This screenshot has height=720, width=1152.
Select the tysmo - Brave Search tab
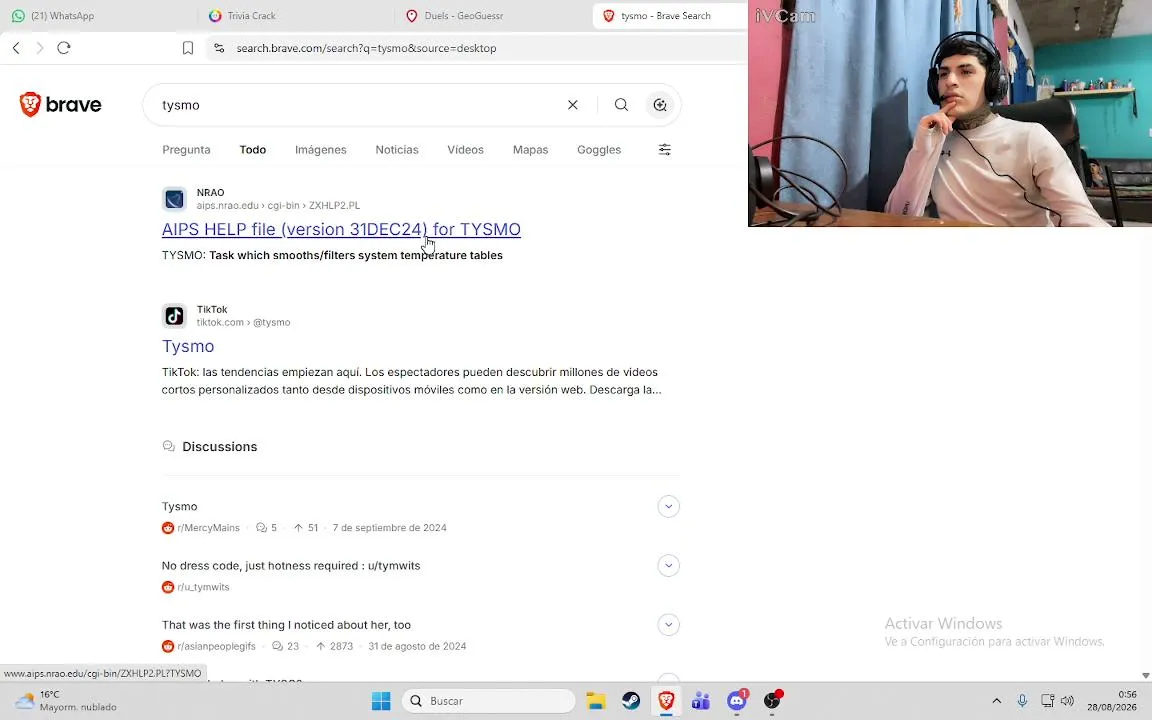(x=670, y=15)
